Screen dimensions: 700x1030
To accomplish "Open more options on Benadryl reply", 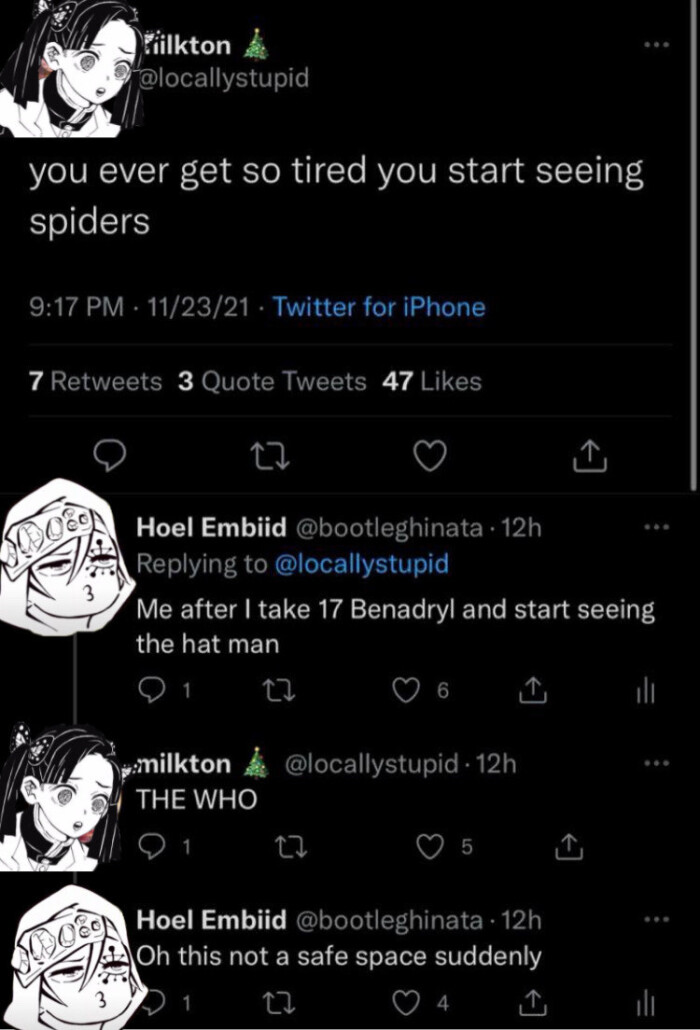I will (655, 527).
